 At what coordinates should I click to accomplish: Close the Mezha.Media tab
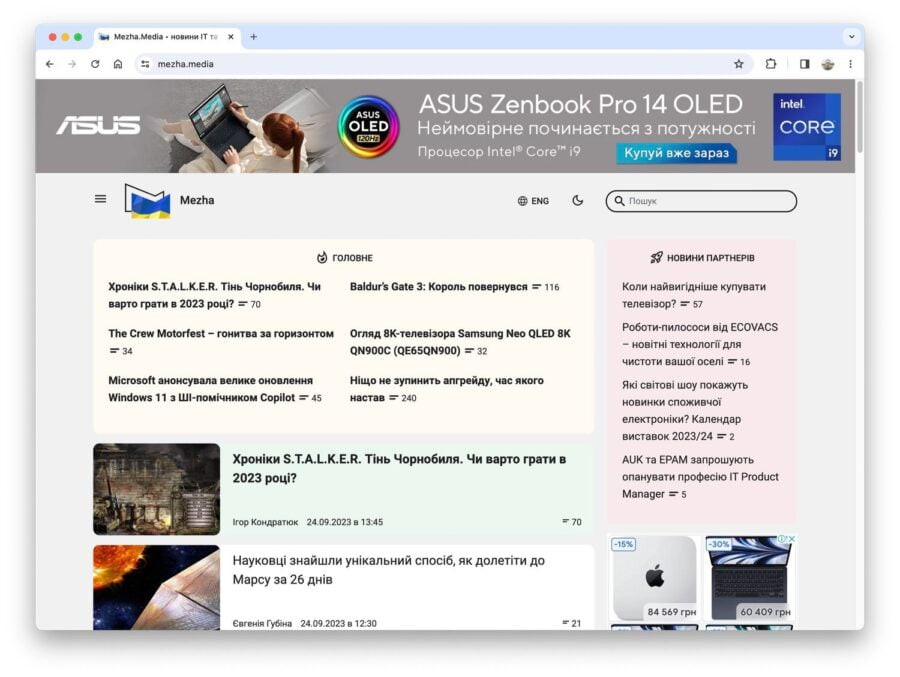point(231,37)
